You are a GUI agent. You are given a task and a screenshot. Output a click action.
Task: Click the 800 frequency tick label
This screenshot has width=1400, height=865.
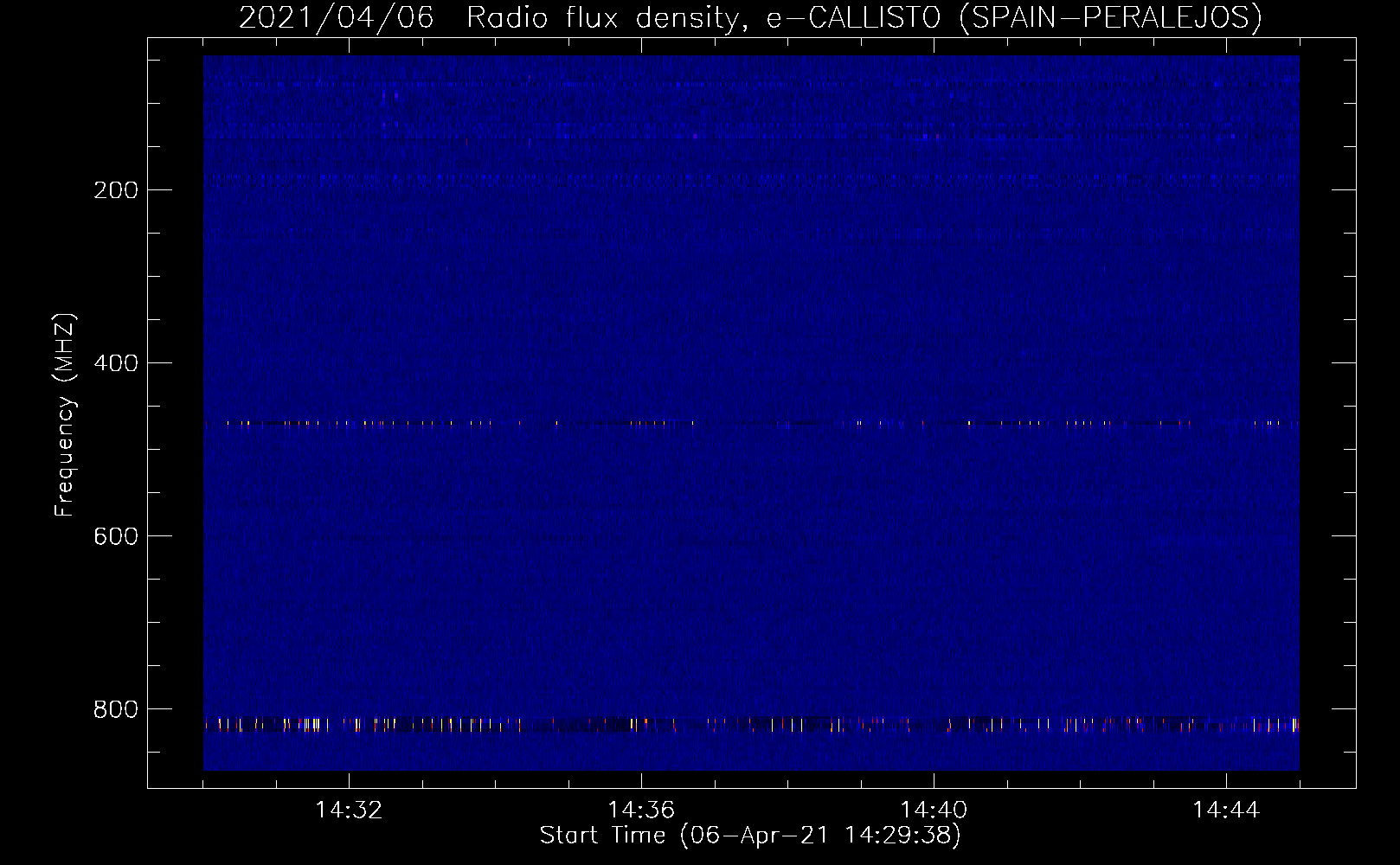(116, 709)
